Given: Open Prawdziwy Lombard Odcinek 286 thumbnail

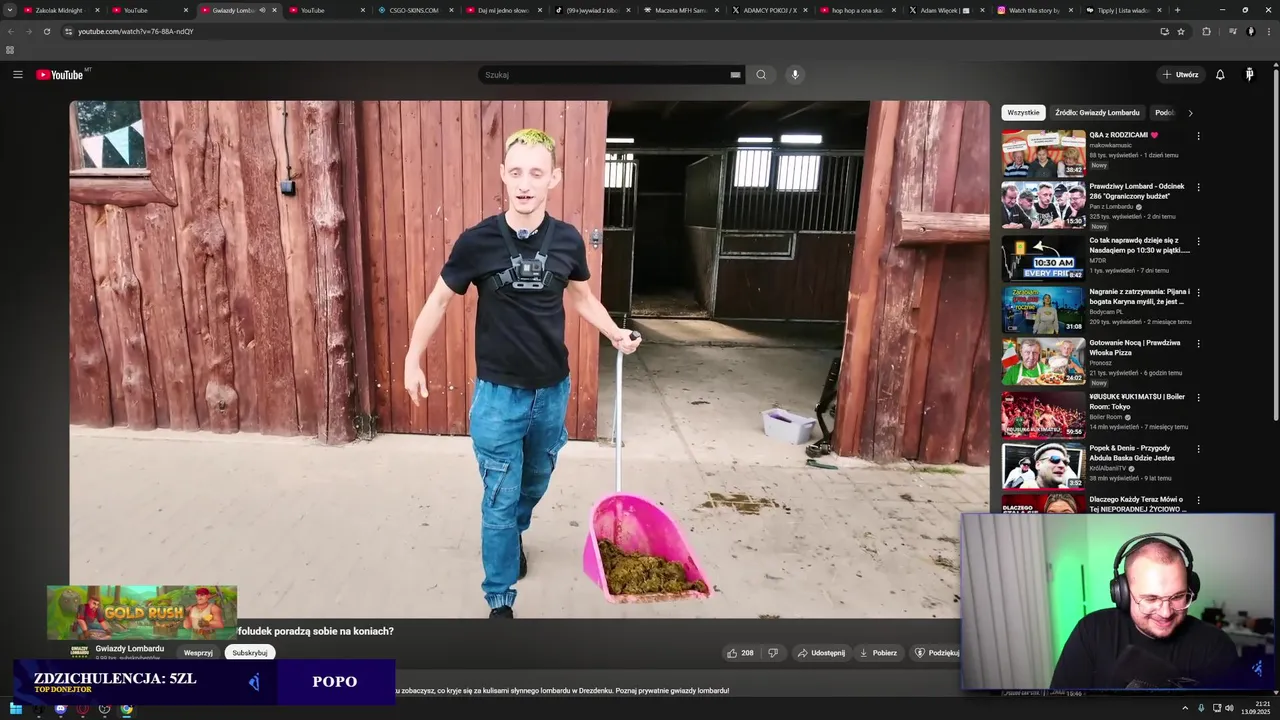Looking at the screenshot, I should (1043, 205).
